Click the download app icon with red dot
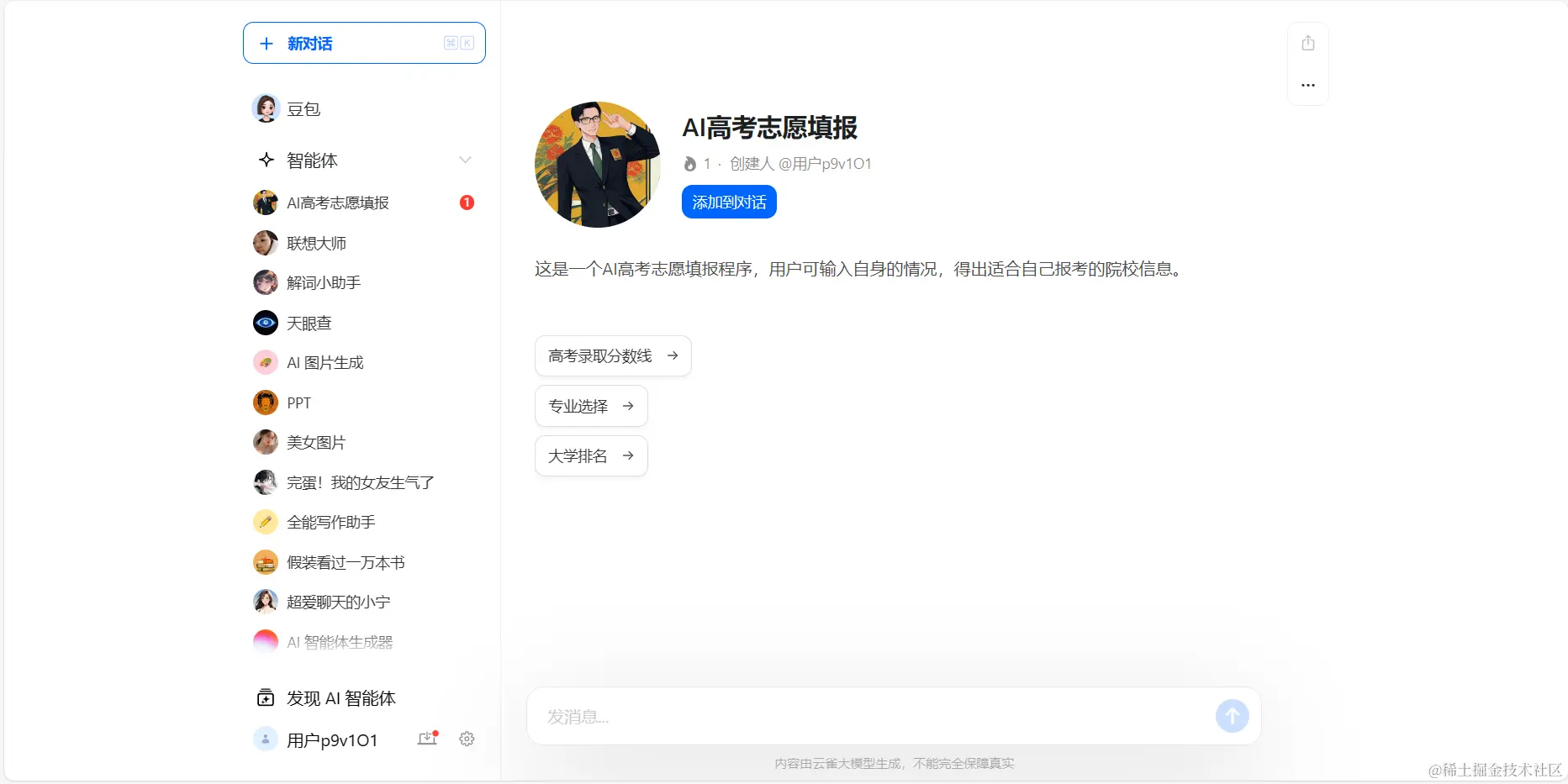 428,739
